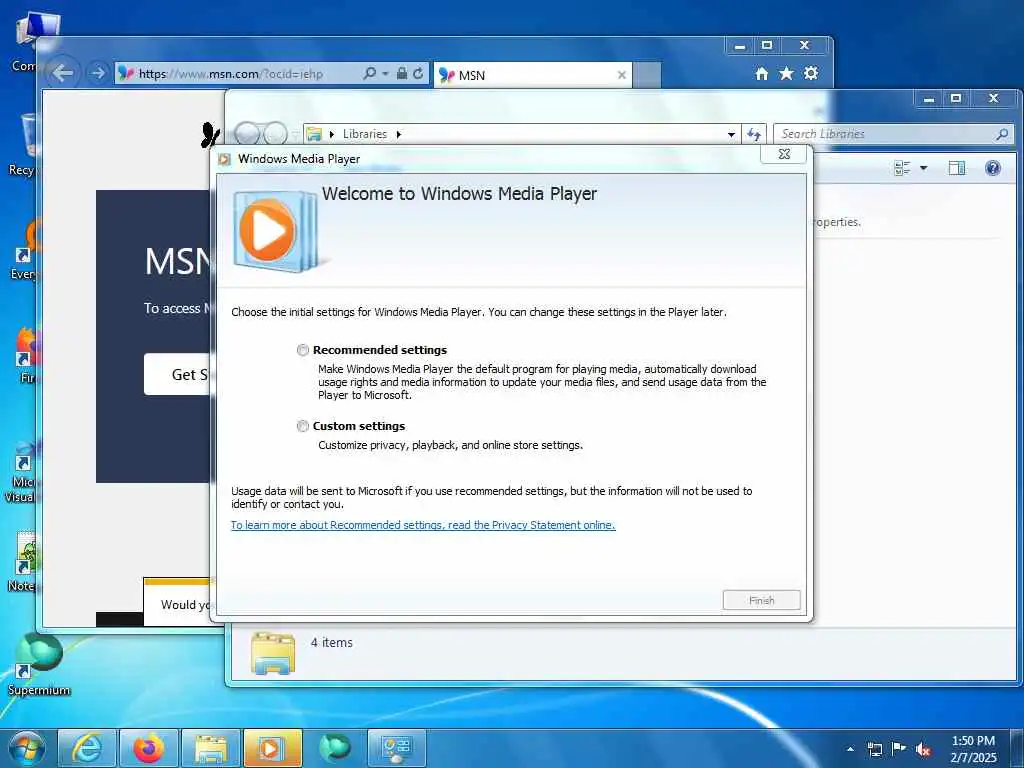The width and height of the screenshot is (1024, 768).
Task: Open IE tools gear menu
Action: click(x=811, y=73)
